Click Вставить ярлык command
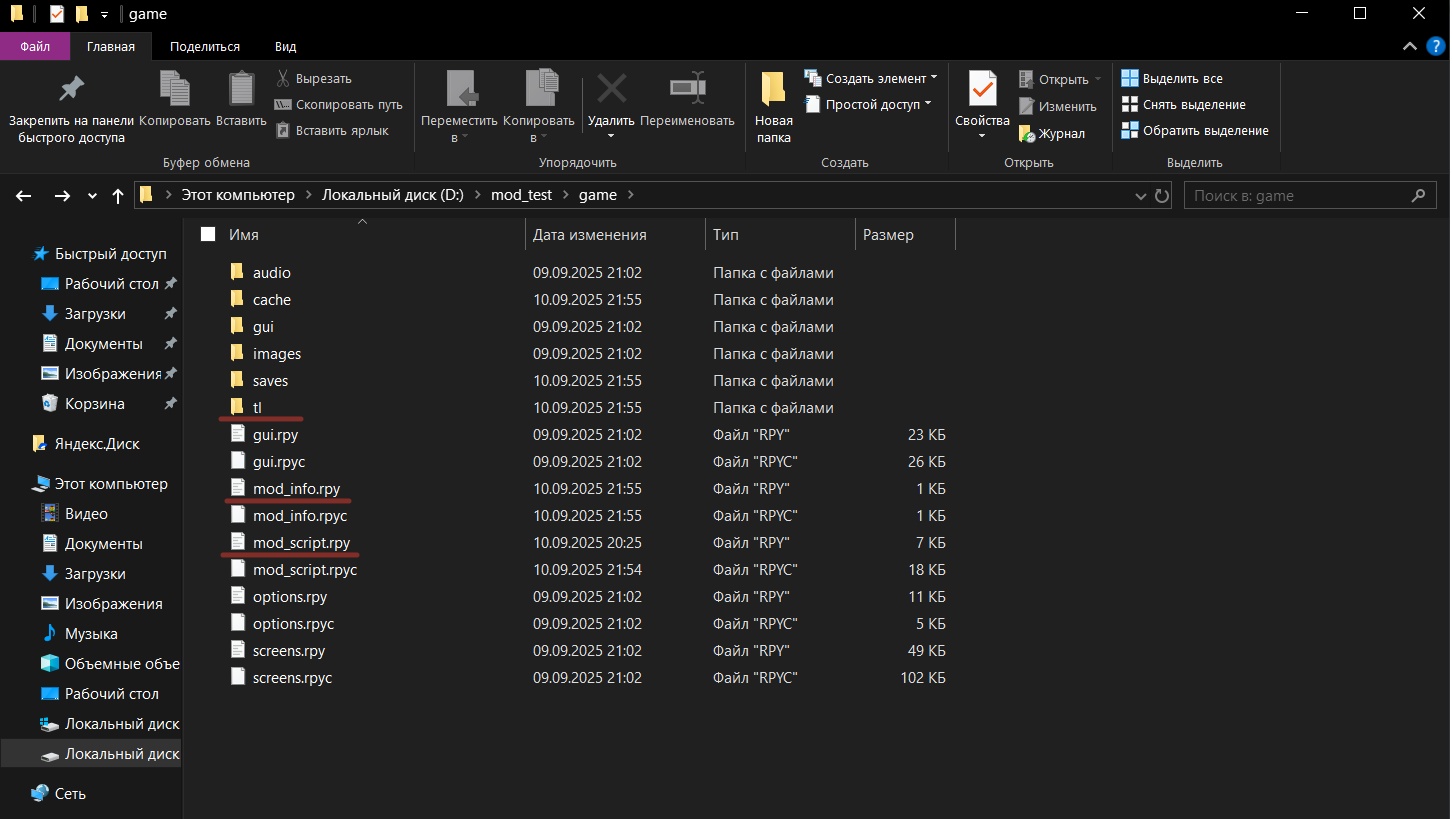Viewport: 1452px width, 819px height. (332, 130)
